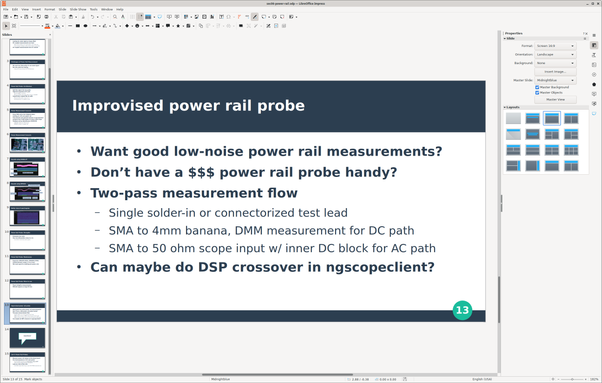The height and width of the screenshot is (383, 602).
Task: Click the Line Color icon
Action: (47, 26)
